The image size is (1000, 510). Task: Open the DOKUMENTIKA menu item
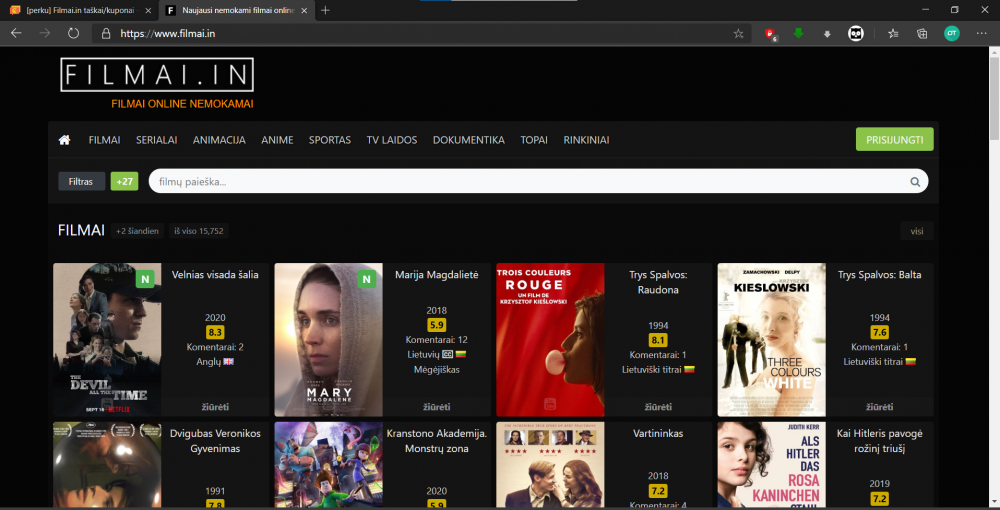coord(469,140)
